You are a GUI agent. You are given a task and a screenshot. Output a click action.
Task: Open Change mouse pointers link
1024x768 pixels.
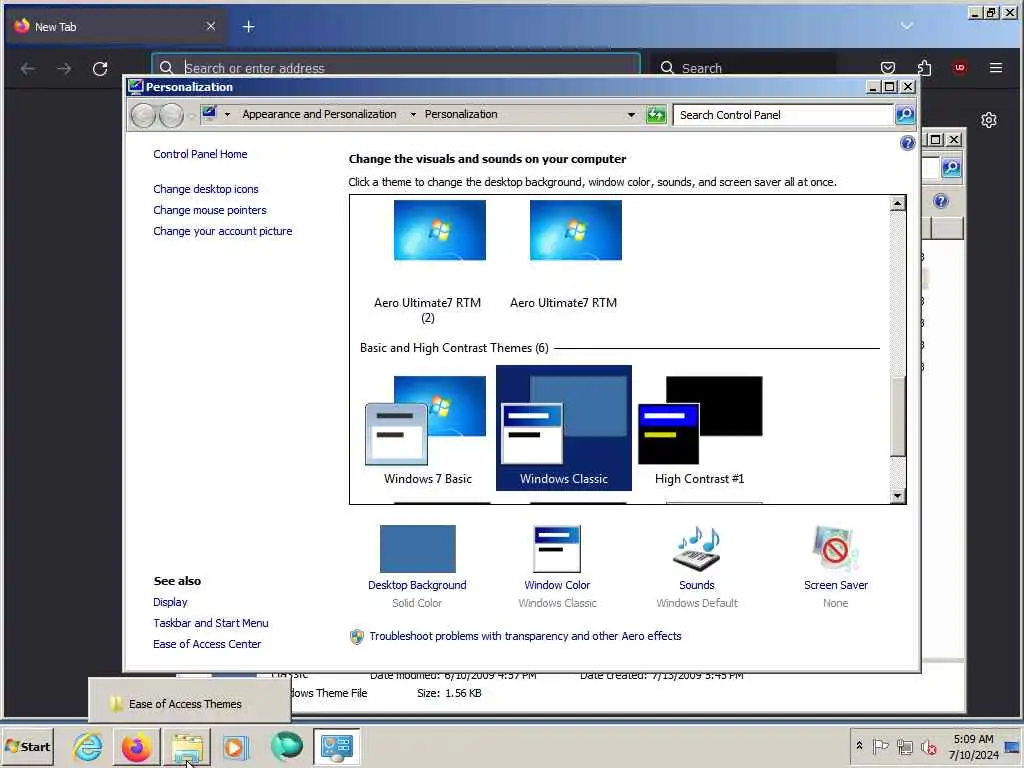point(210,210)
